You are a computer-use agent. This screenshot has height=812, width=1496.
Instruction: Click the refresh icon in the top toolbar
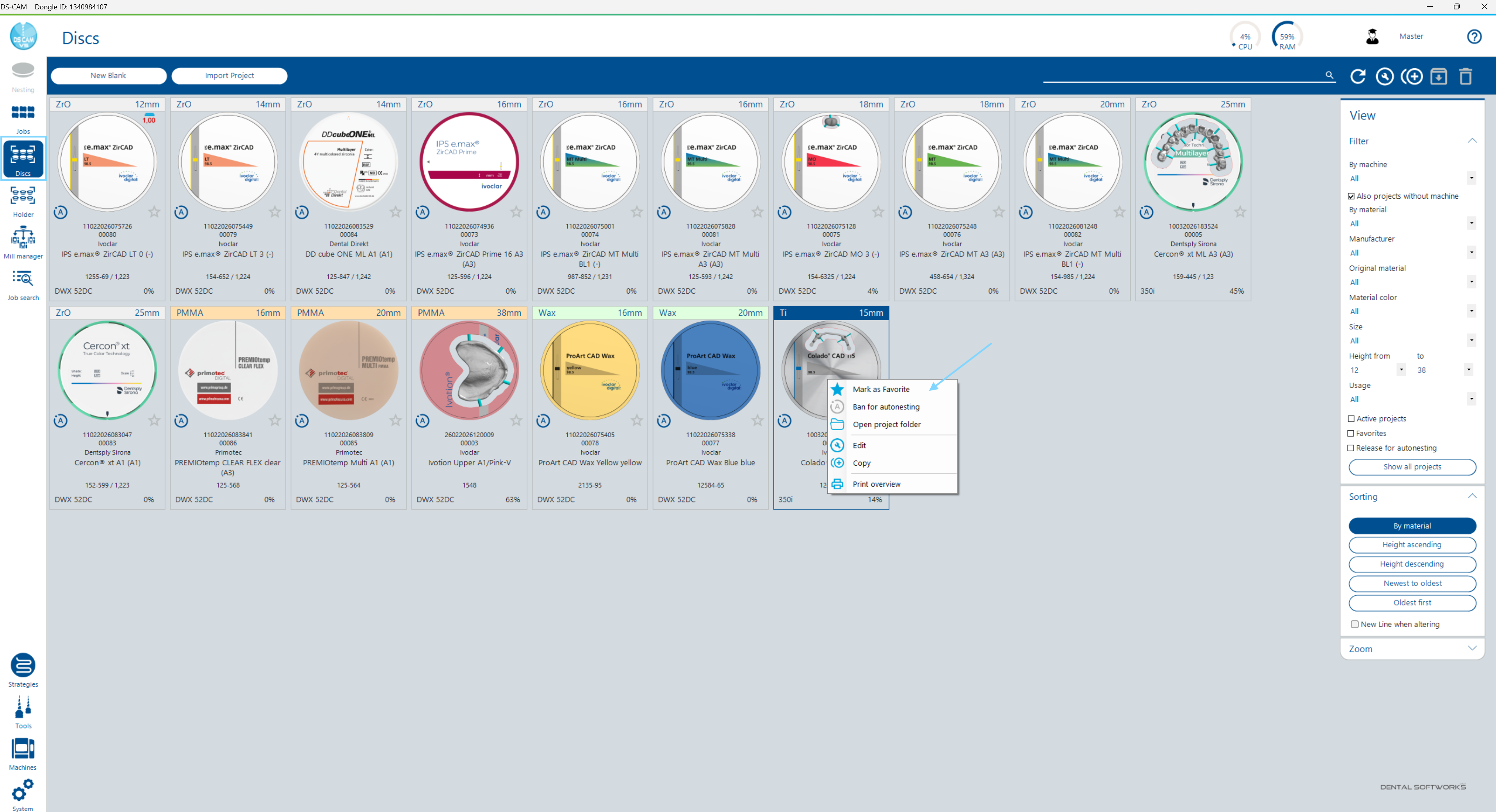1358,76
